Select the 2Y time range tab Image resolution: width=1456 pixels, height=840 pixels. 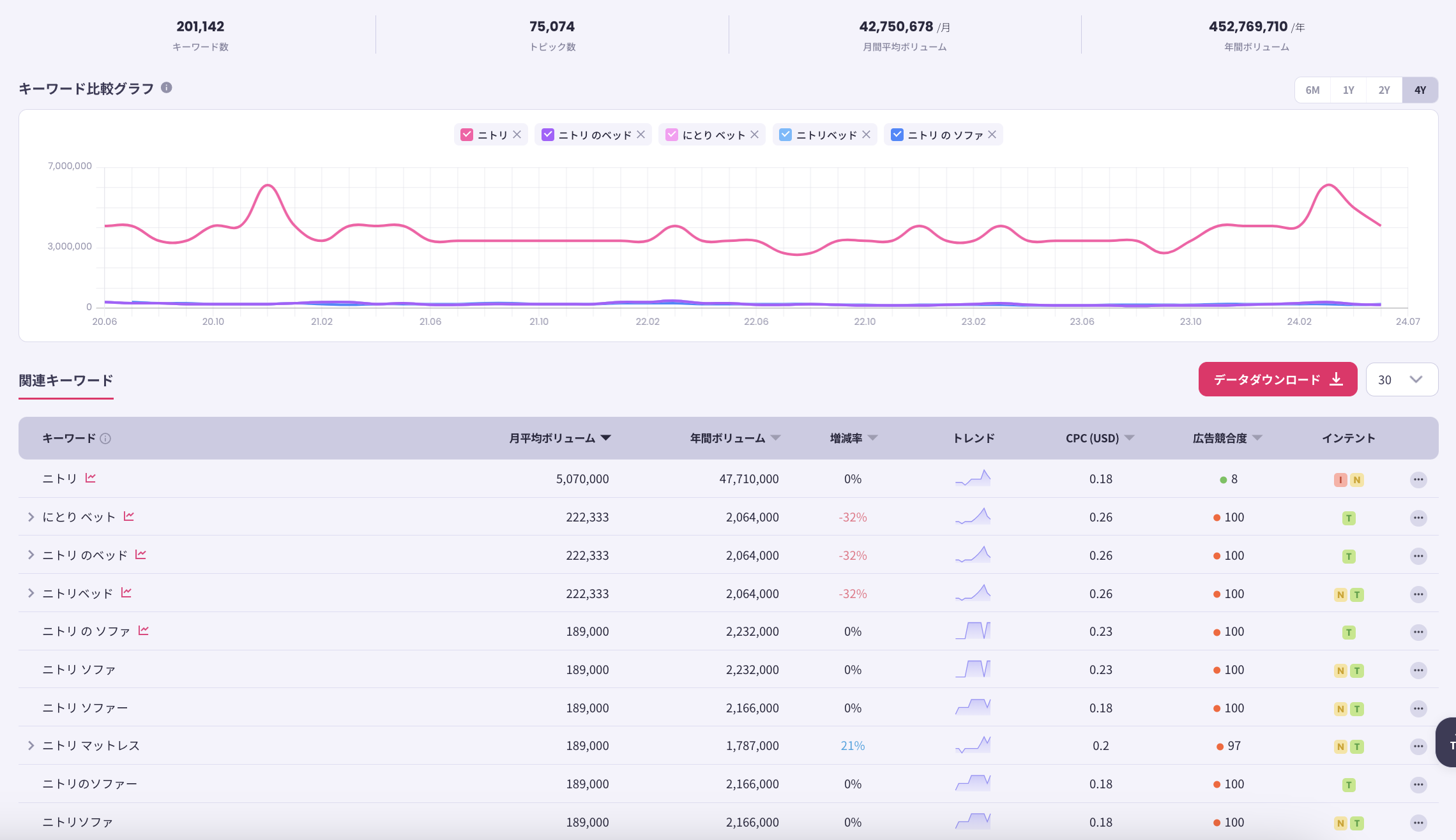click(1384, 90)
